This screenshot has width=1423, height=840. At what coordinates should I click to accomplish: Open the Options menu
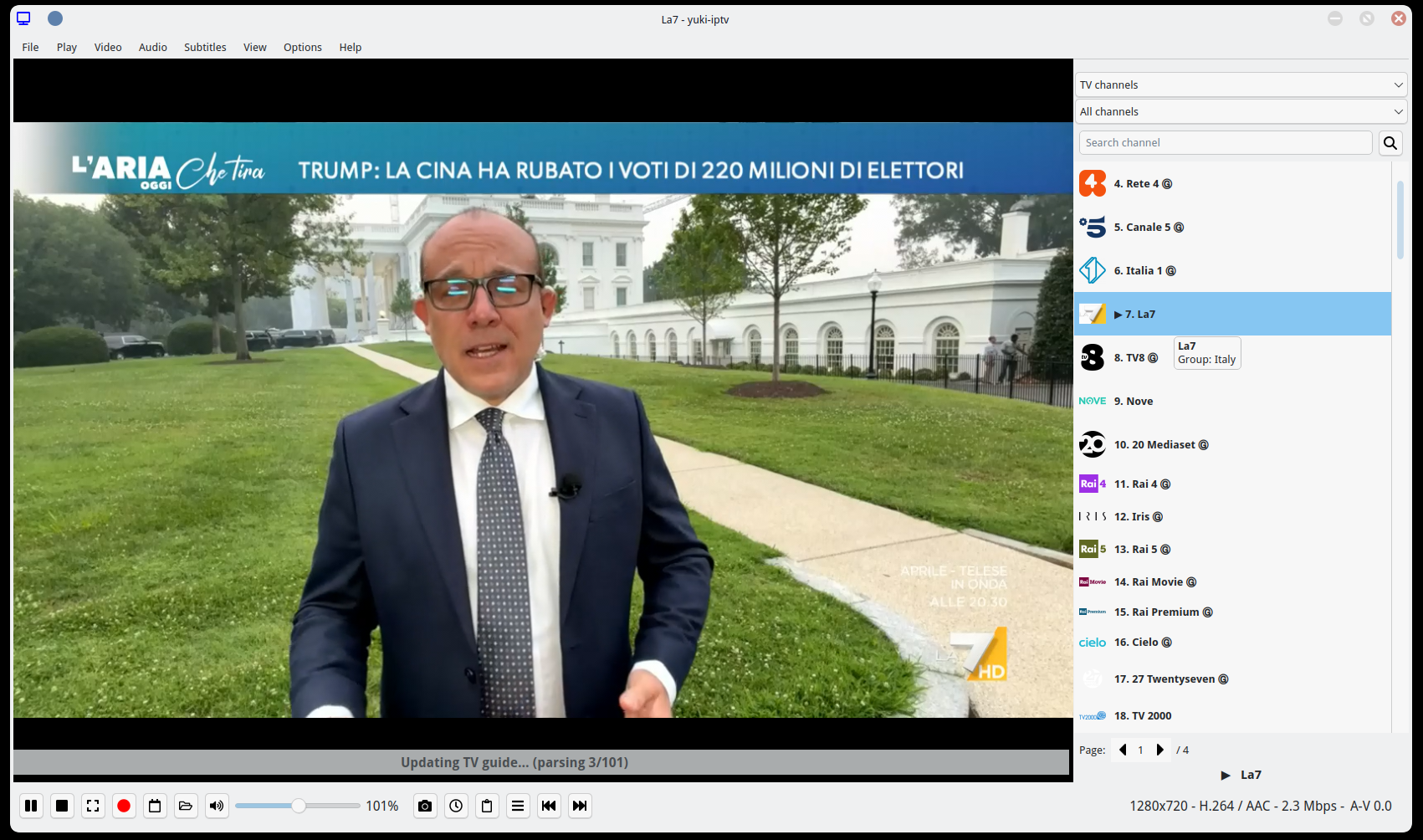(303, 48)
